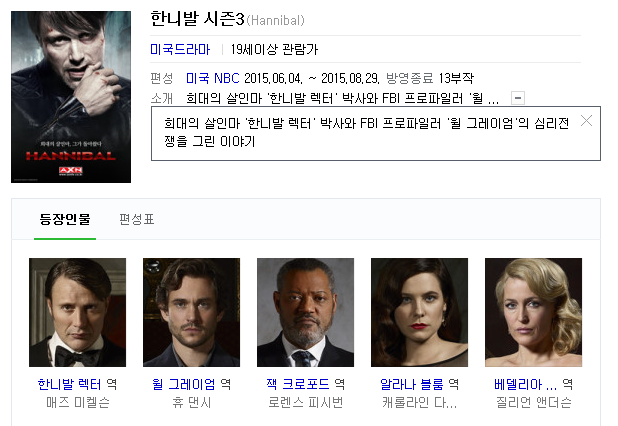This screenshot has width=618, height=426.
Task: Switch to the 편성표 tab
Action: (137, 219)
